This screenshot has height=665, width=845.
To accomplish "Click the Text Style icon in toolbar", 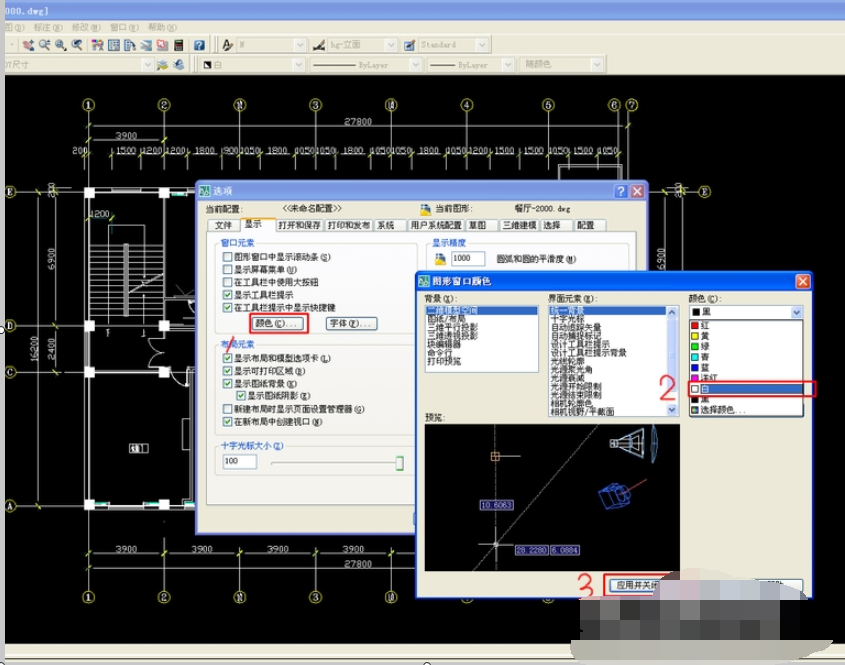I will 227,45.
